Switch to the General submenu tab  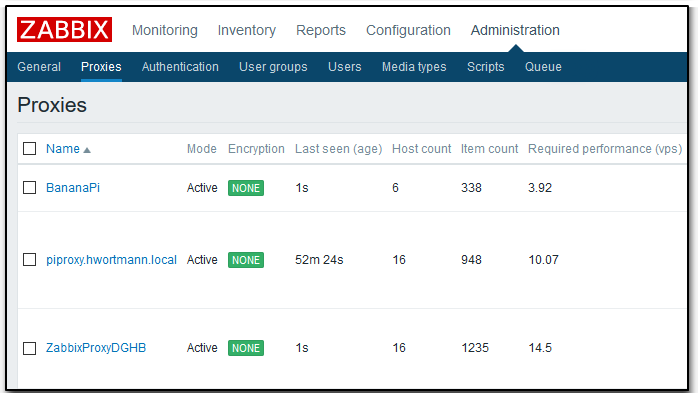click(x=39, y=67)
